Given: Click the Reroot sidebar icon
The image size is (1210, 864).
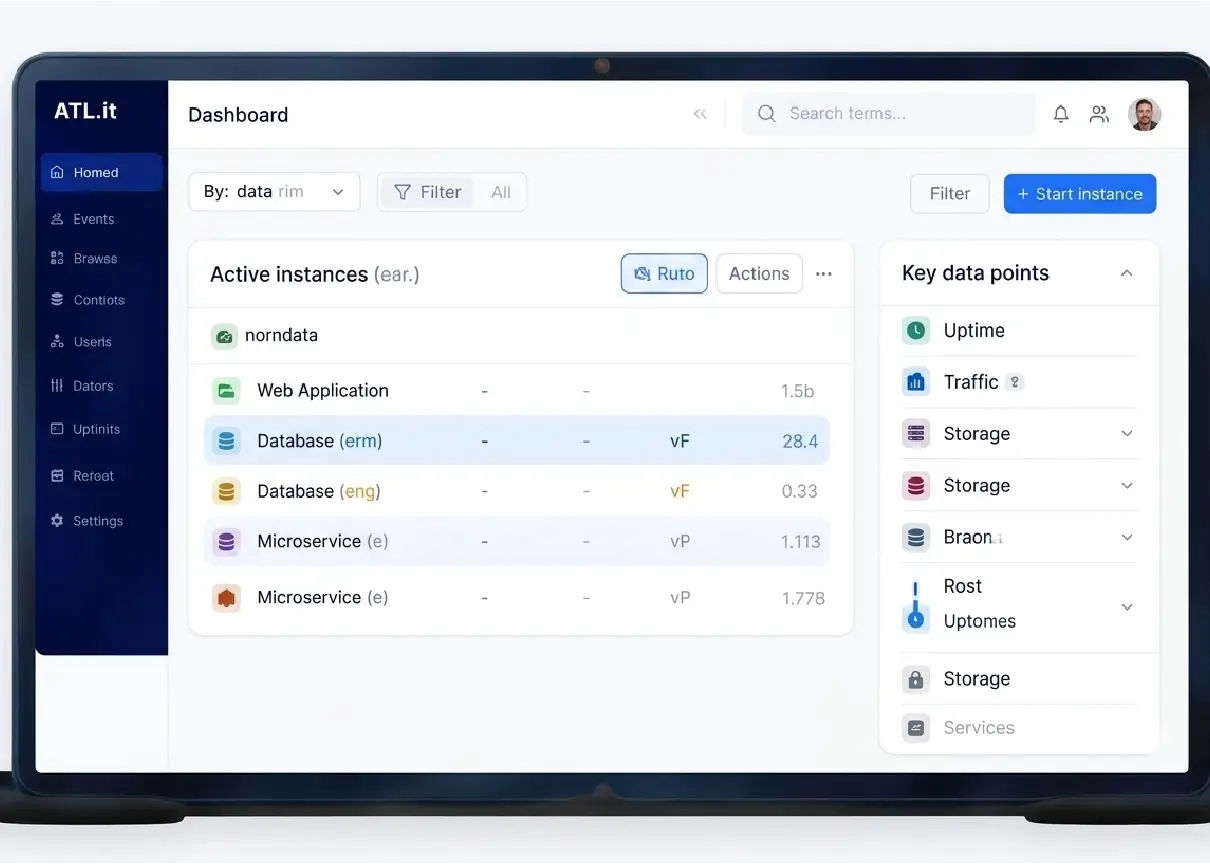Looking at the screenshot, I should coord(57,476).
